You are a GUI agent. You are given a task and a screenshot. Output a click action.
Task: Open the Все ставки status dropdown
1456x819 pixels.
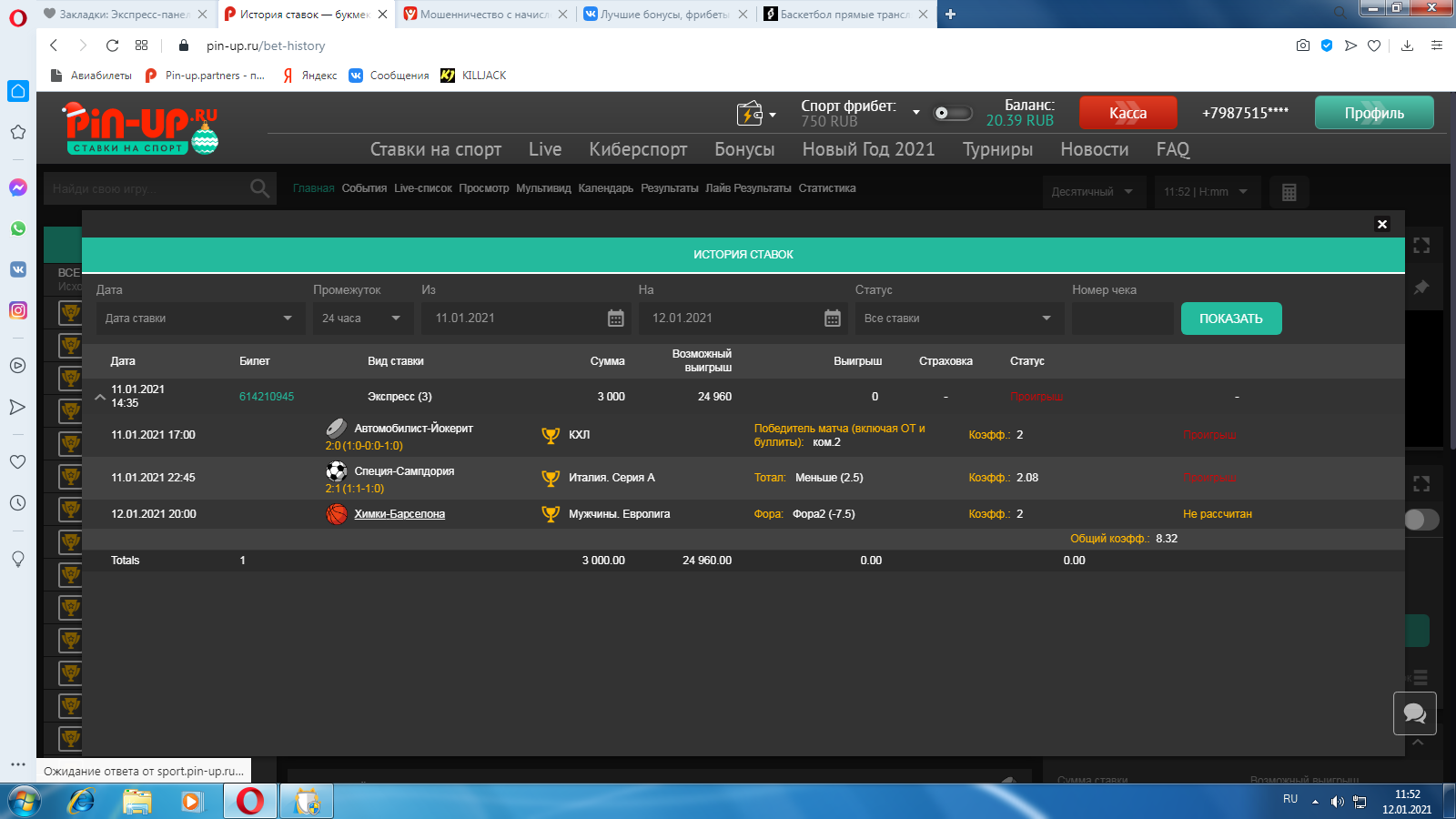pos(956,318)
